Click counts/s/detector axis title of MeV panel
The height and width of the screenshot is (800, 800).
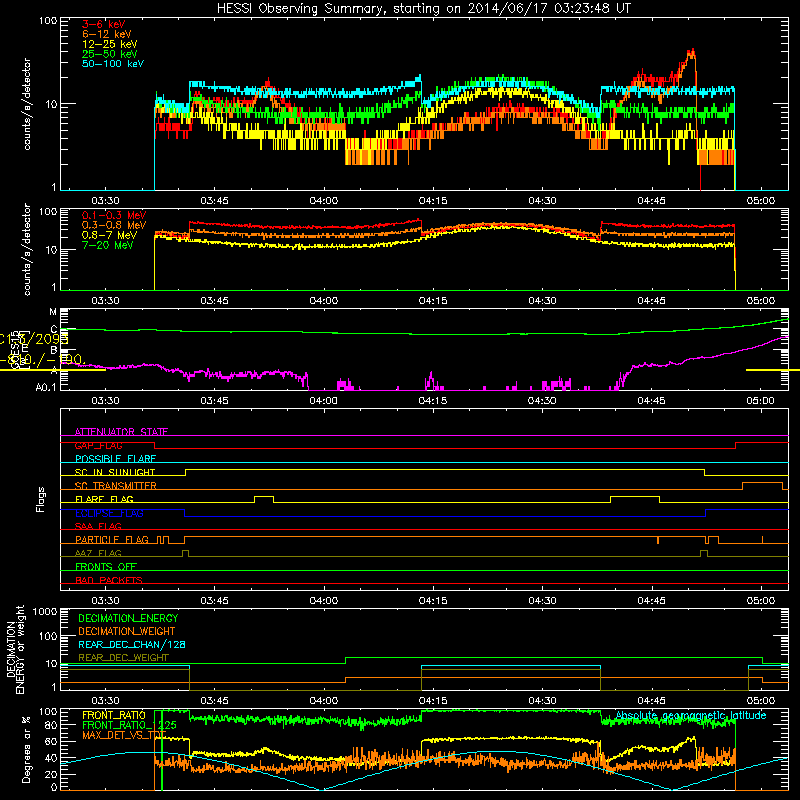coord(27,249)
